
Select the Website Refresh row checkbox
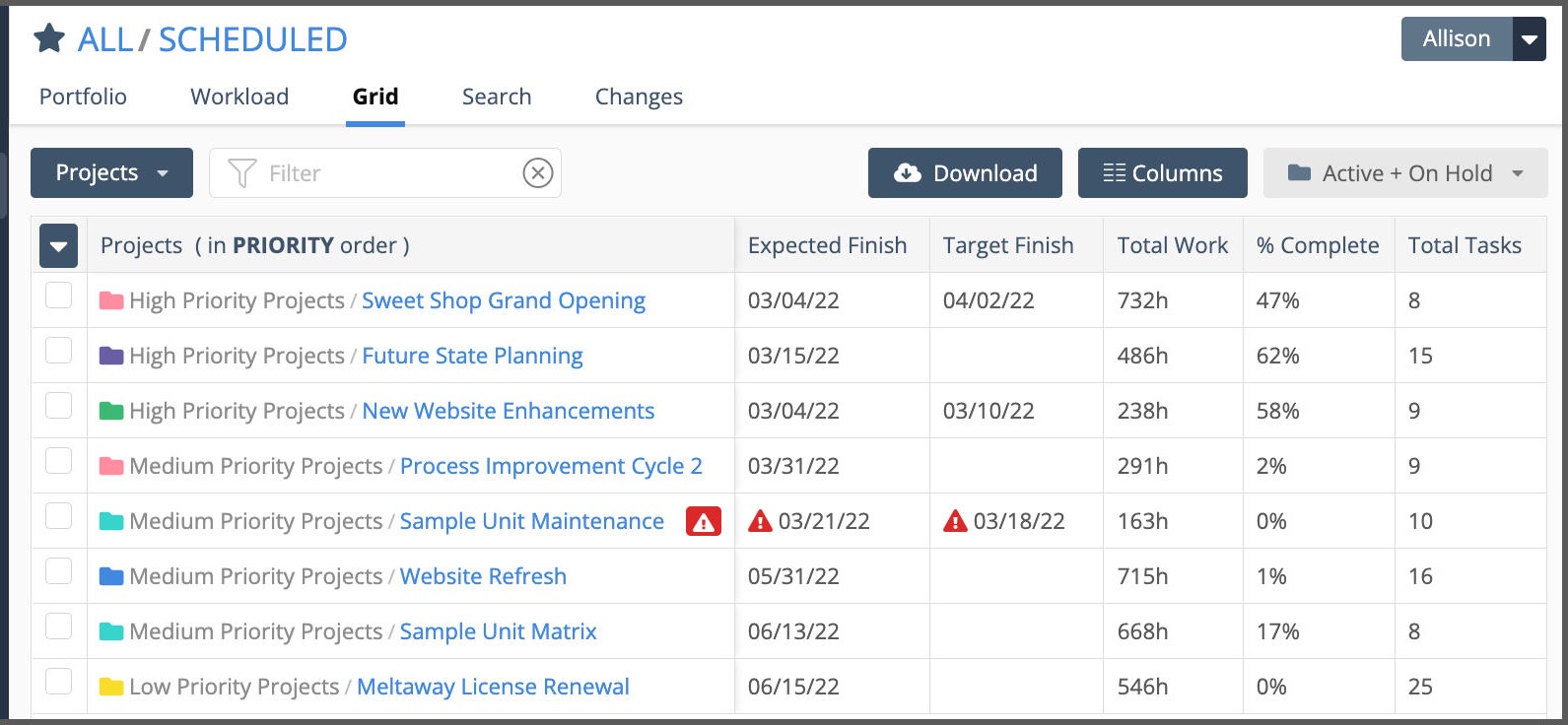[x=59, y=571]
